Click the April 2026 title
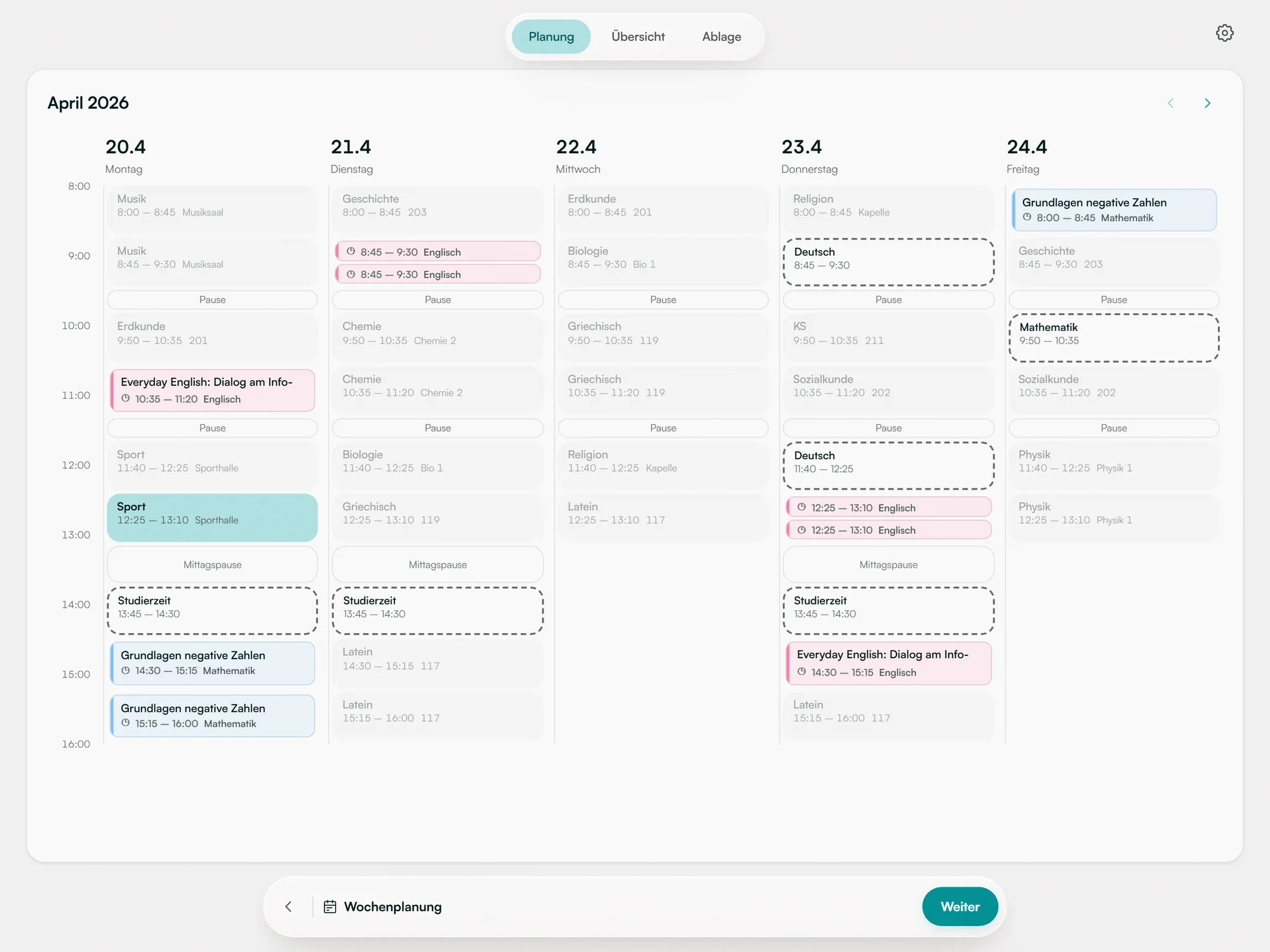 [88, 103]
